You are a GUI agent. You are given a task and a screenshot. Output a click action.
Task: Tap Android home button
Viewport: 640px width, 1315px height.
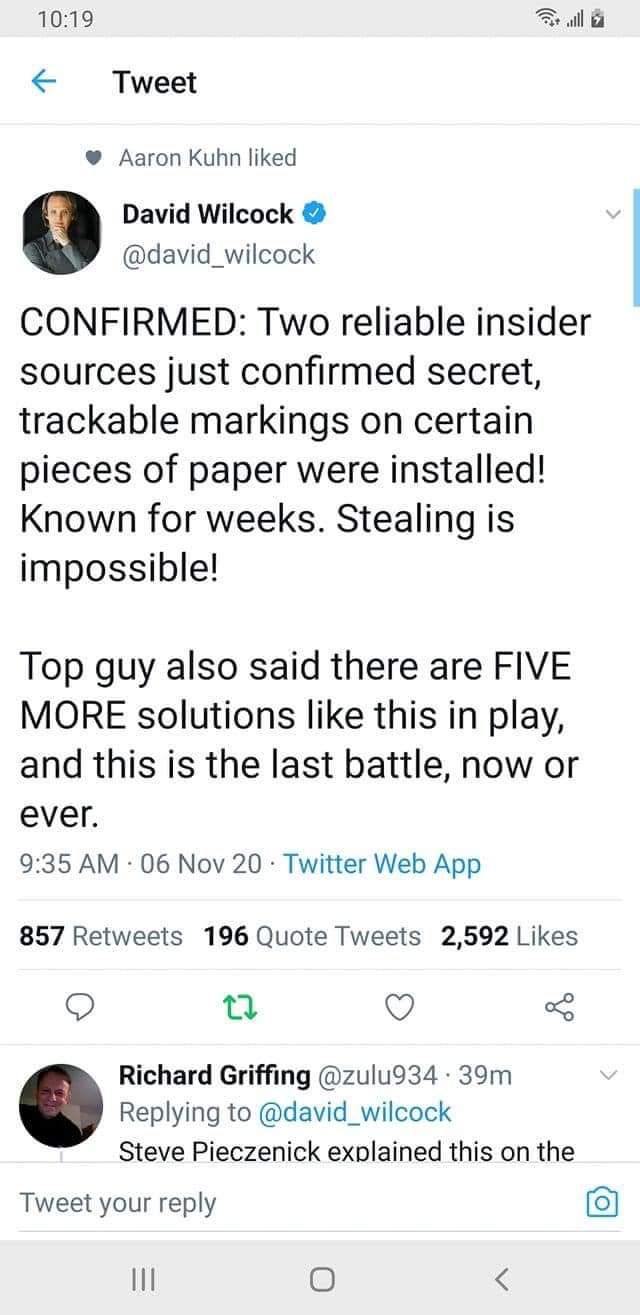point(320,1278)
